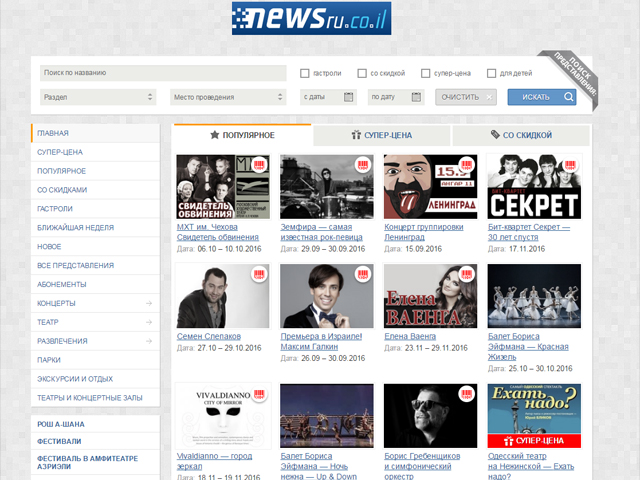Click the X icon on ОЧИСТИТЬ button
The height and width of the screenshot is (480, 640).
489,98
